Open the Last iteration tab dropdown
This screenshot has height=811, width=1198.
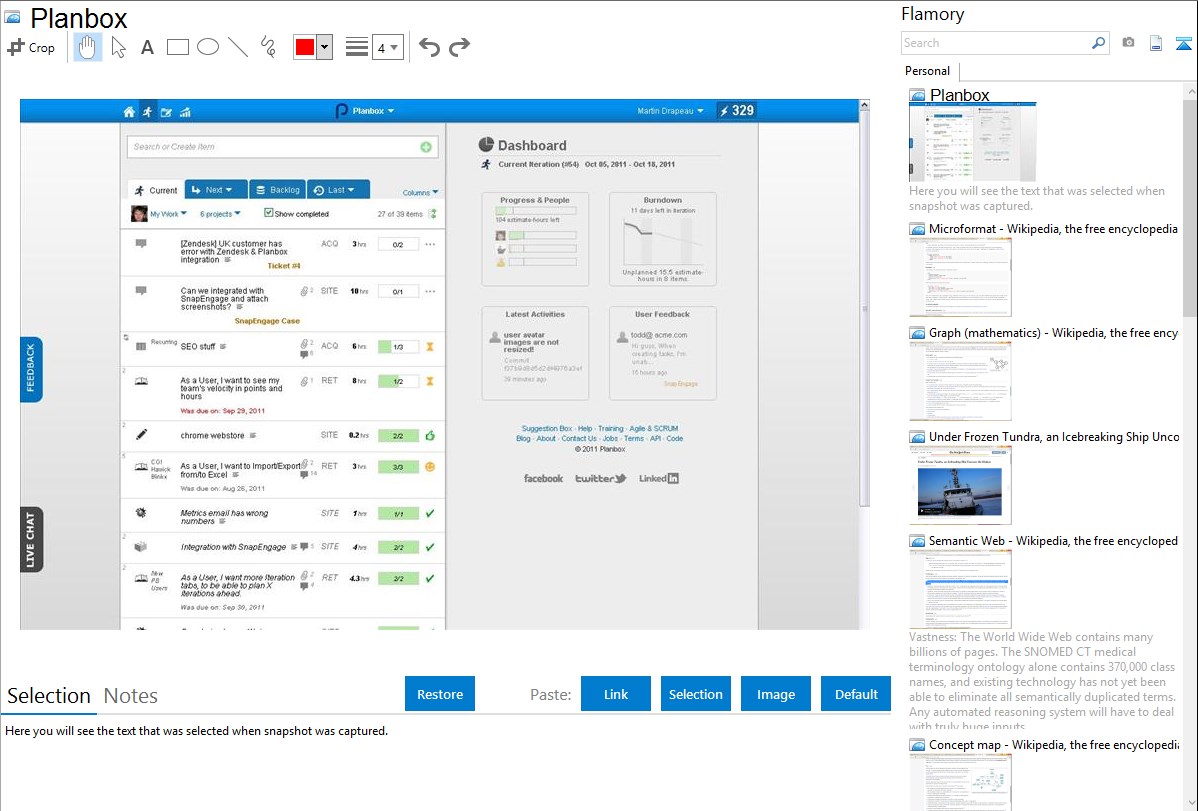(338, 190)
